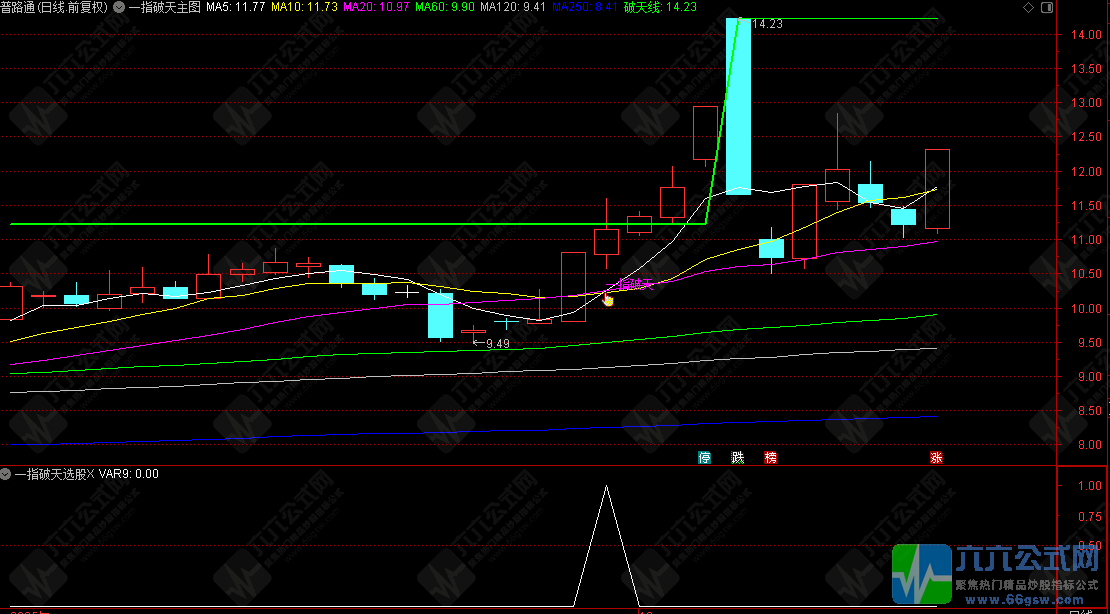Click the 涨 event marker
The height and width of the screenshot is (614, 1110).
pyautogui.click(x=936, y=457)
